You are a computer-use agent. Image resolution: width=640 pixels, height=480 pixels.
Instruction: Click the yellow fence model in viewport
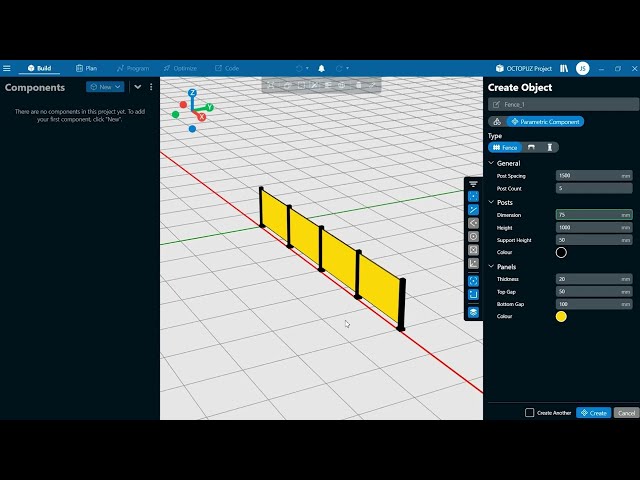339,261
